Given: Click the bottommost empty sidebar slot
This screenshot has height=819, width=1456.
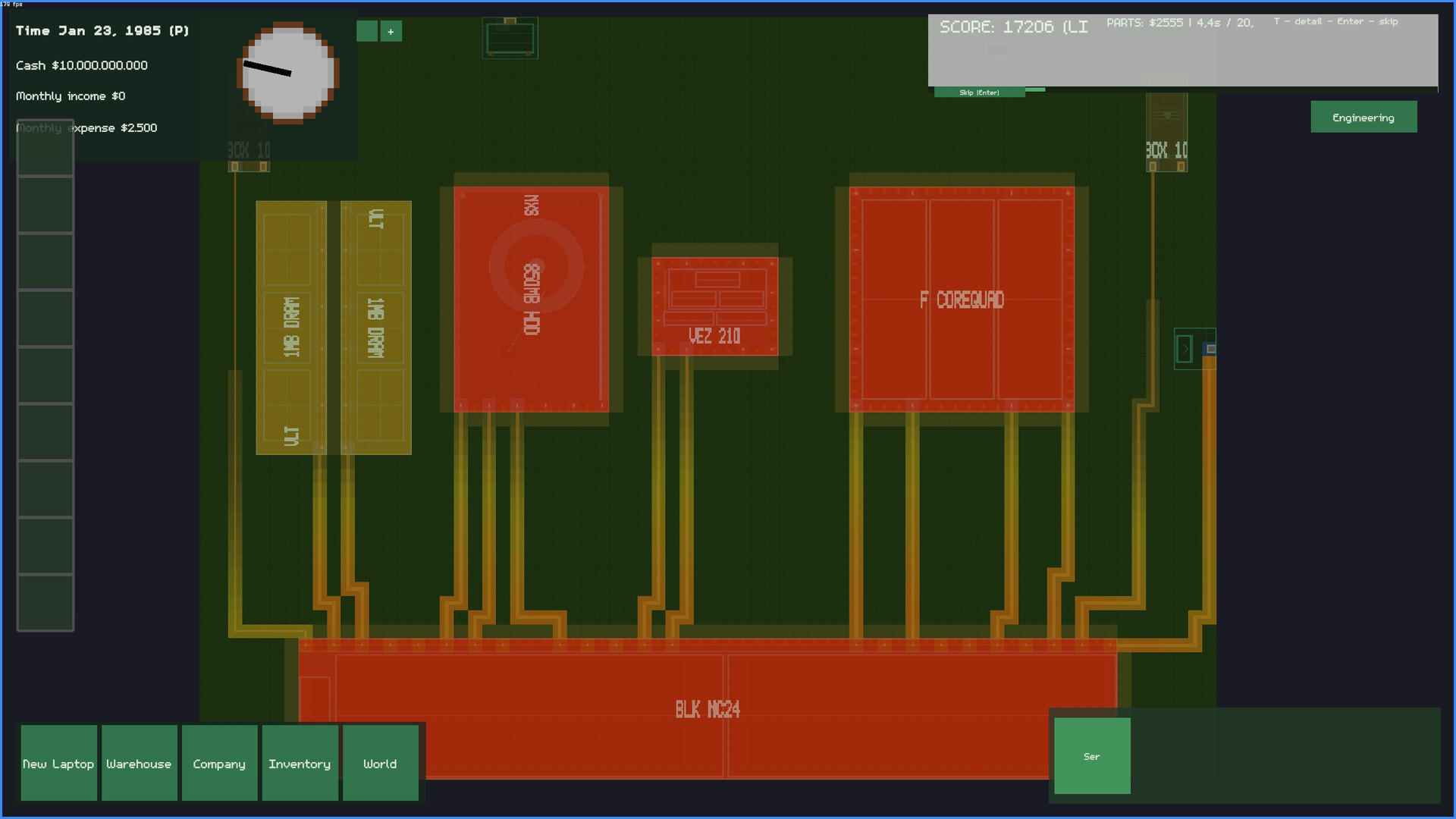Looking at the screenshot, I should 45,603.
